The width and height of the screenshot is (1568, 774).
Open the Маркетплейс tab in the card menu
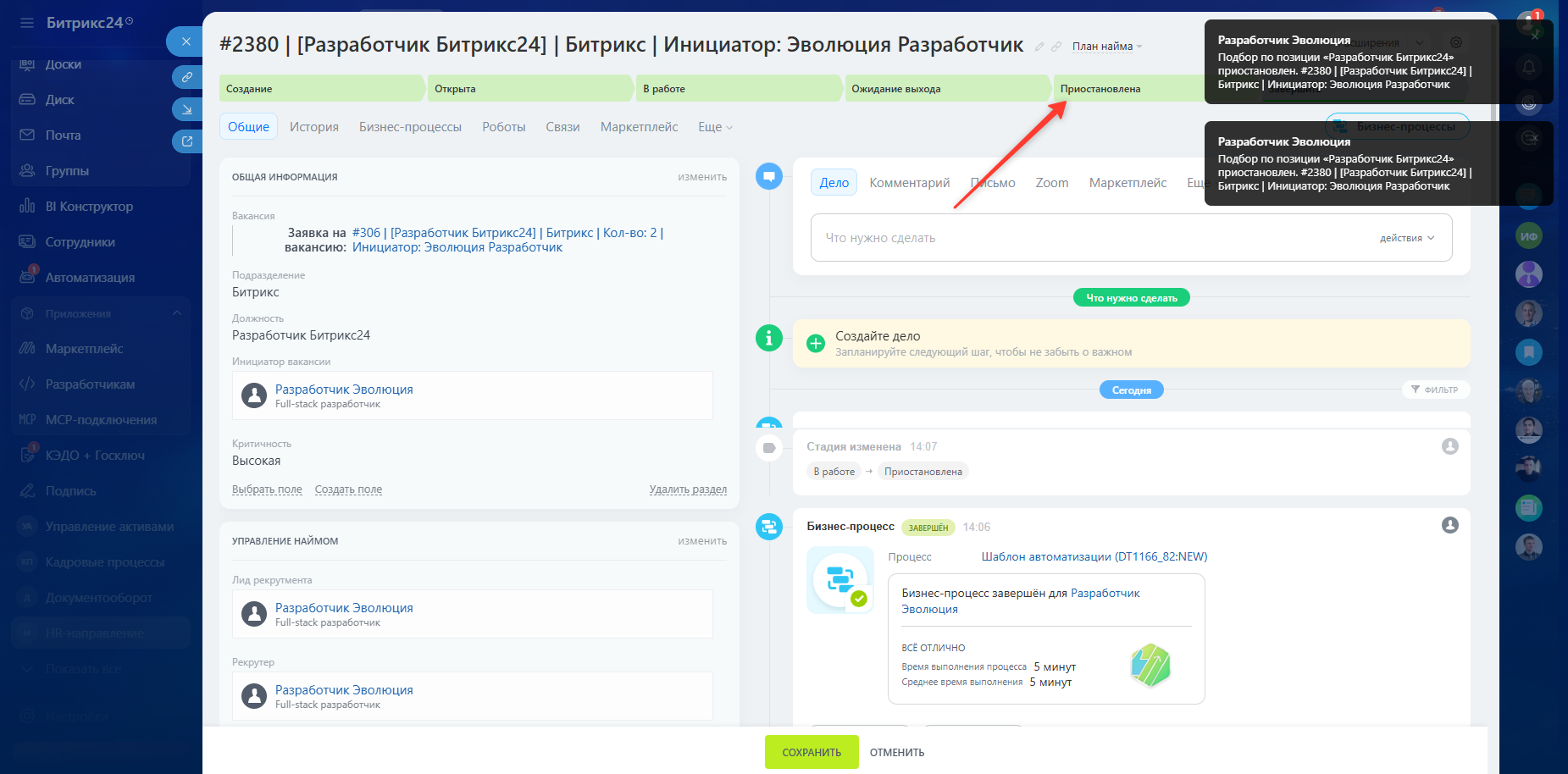(639, 127)
